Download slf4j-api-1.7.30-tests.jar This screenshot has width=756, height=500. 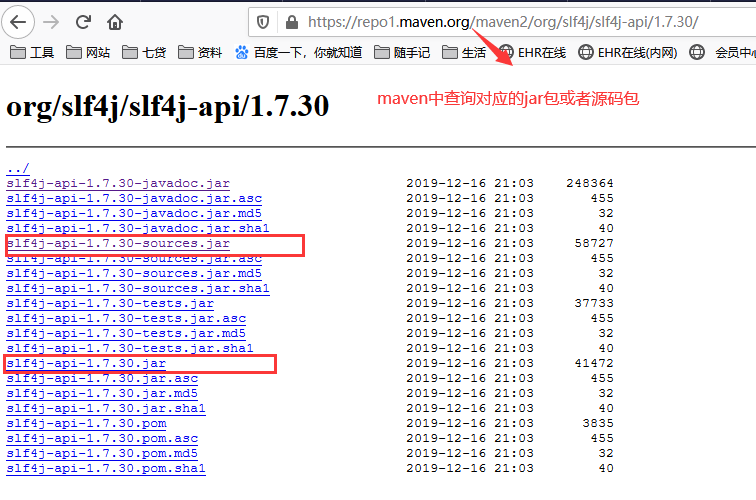(x=110, y=303)
